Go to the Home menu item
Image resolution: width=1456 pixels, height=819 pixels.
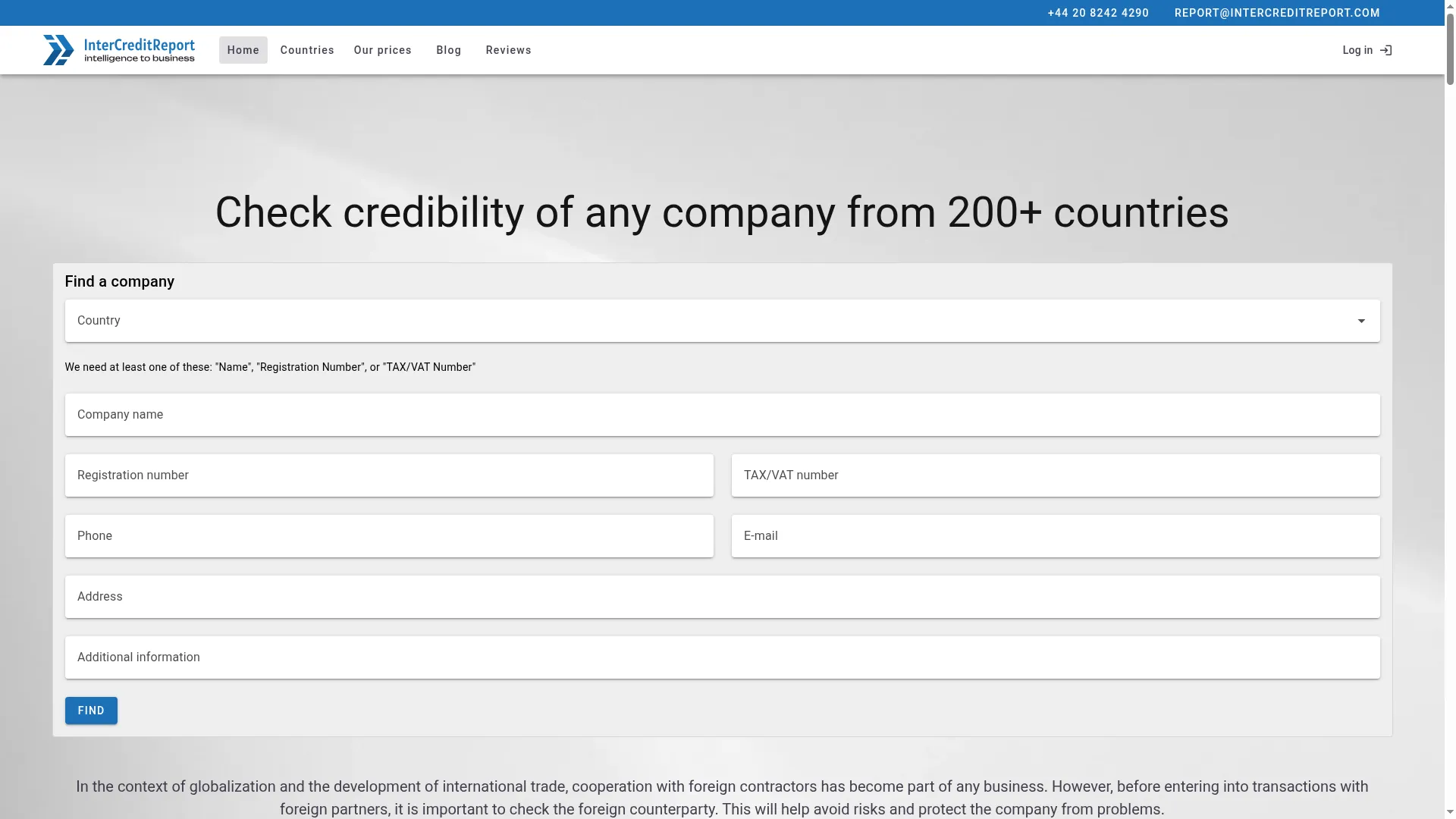pyautogui.click(x=243, y=50)
